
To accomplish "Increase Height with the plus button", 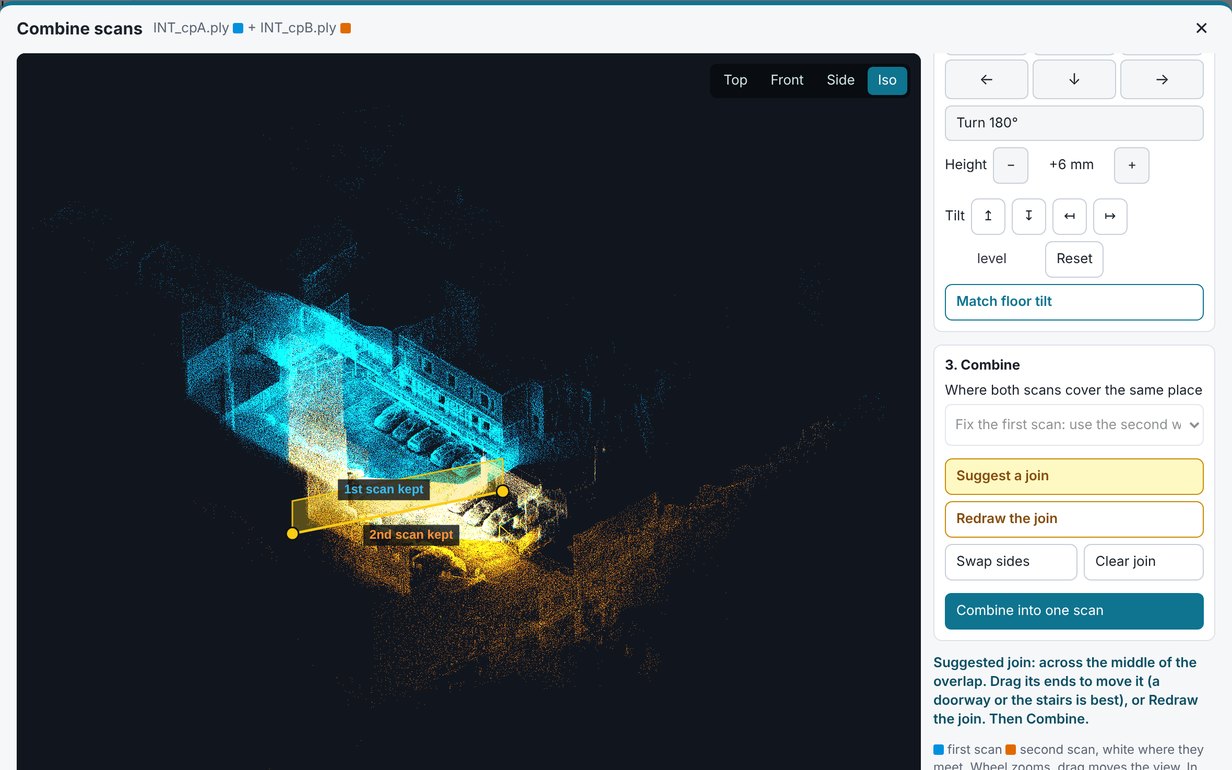I will [1132, 165].
